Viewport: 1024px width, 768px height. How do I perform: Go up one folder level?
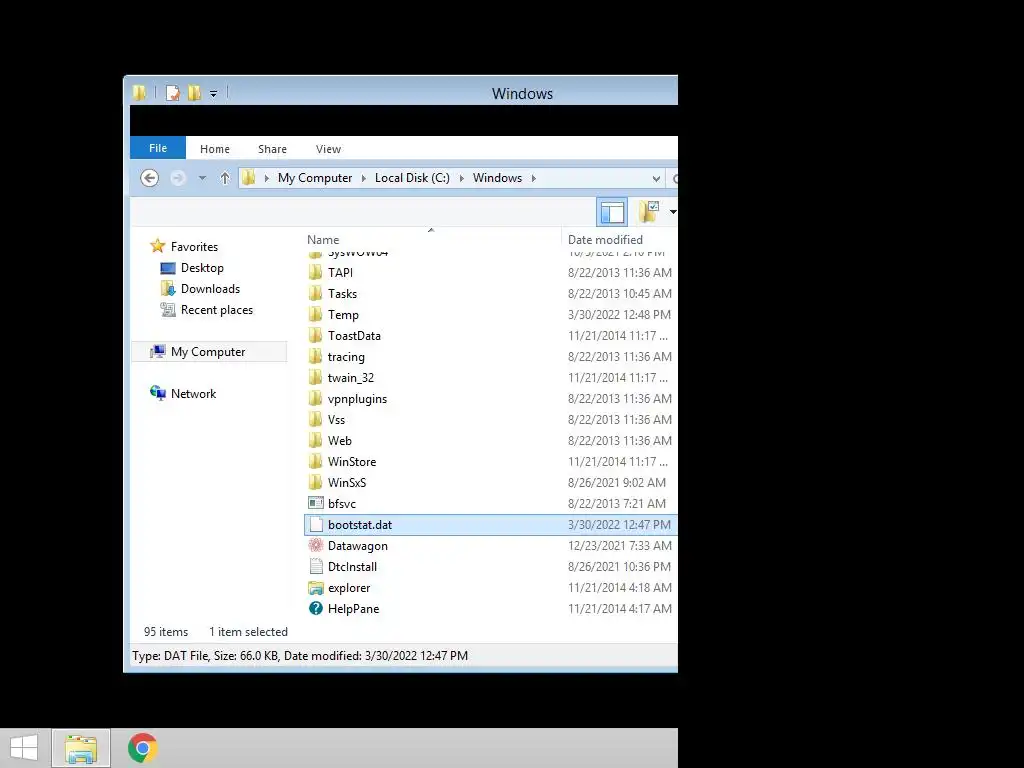[x=225, y=178]
